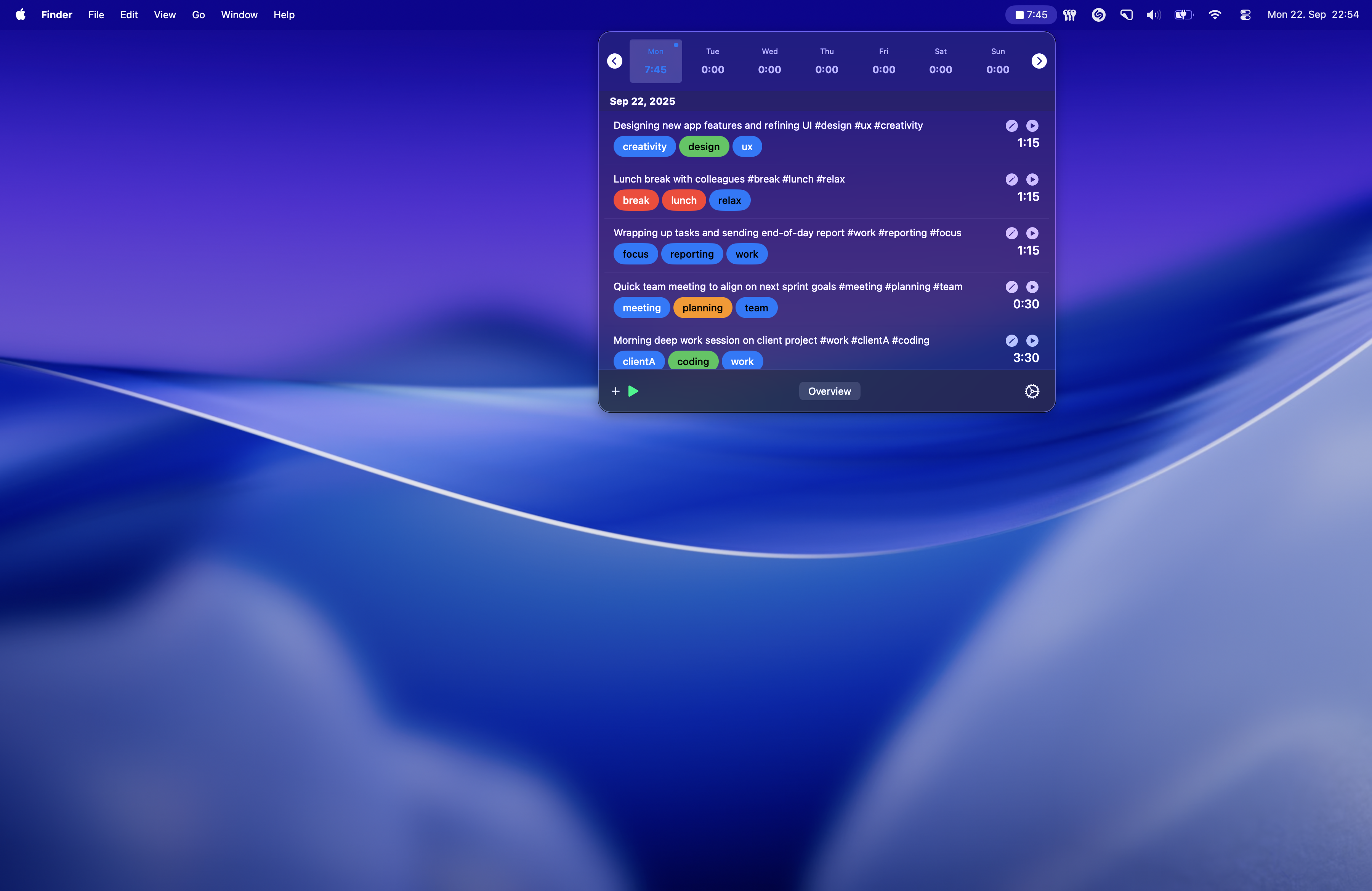This screenshot has width=1372, height=891.
Task: Open the Overview button
Action: 829,391
